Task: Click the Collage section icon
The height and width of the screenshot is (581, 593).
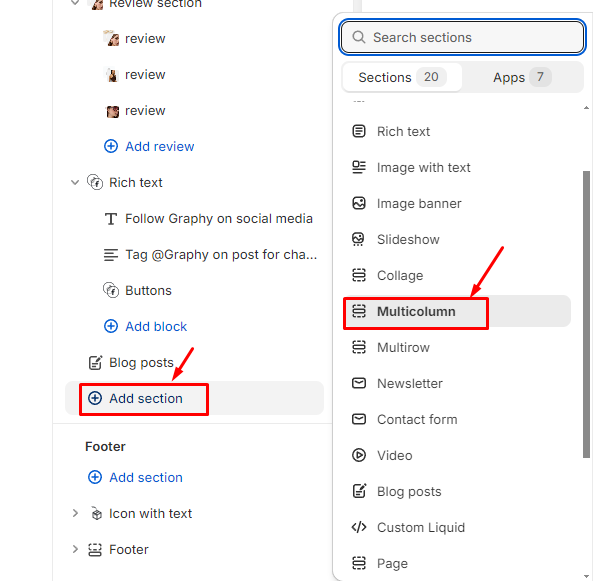Action: [359, 275]
